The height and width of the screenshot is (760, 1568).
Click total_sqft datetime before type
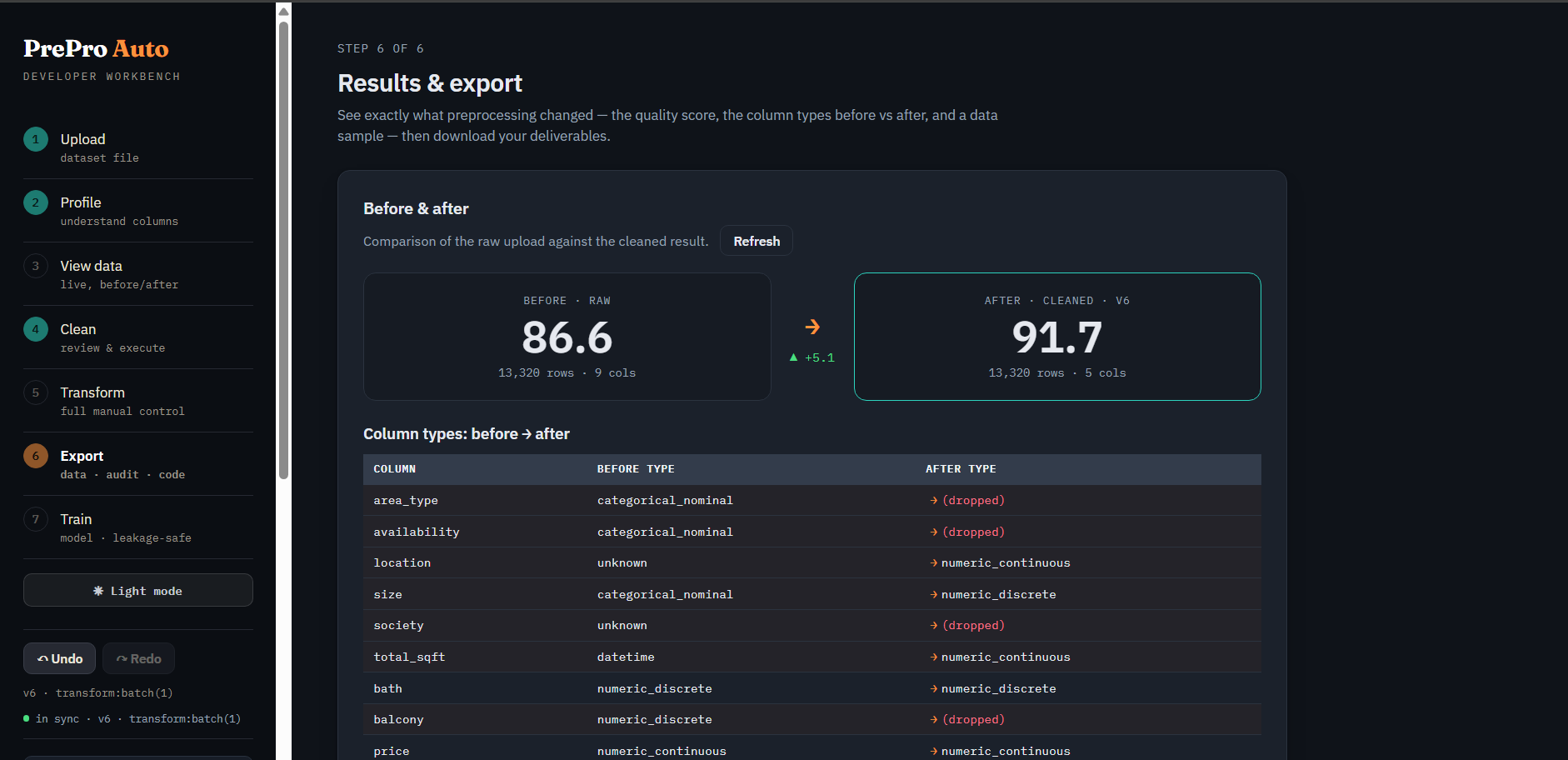pyautogui.click(x=626, y=657)
